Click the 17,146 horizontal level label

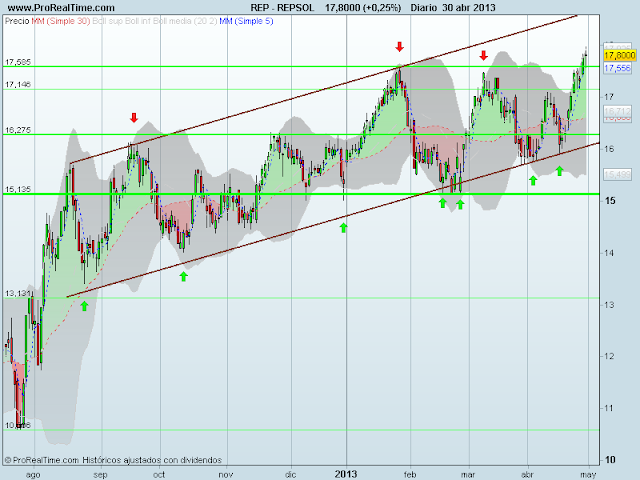[x=18, y=84]
